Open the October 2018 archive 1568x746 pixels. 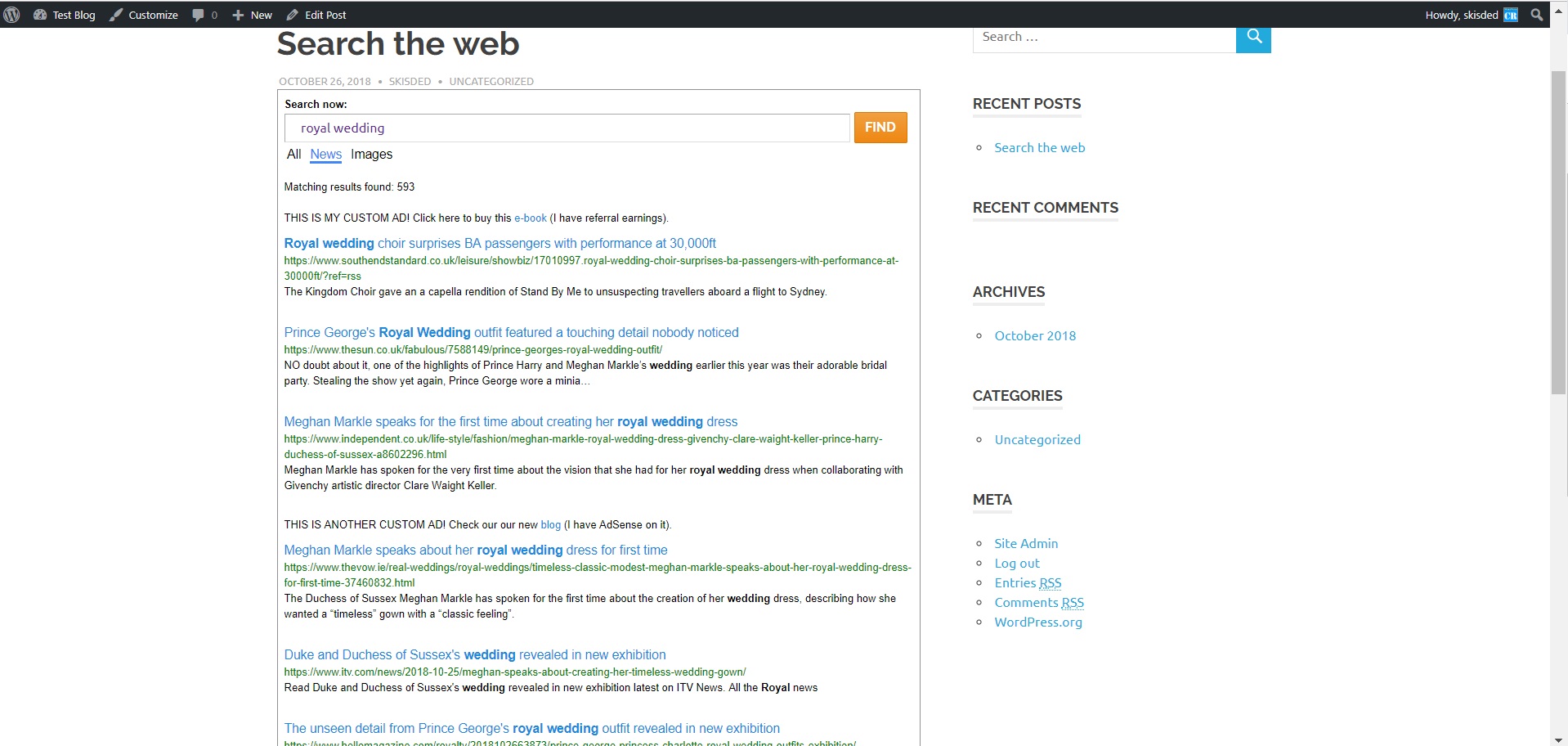(x=1035, y=335)
